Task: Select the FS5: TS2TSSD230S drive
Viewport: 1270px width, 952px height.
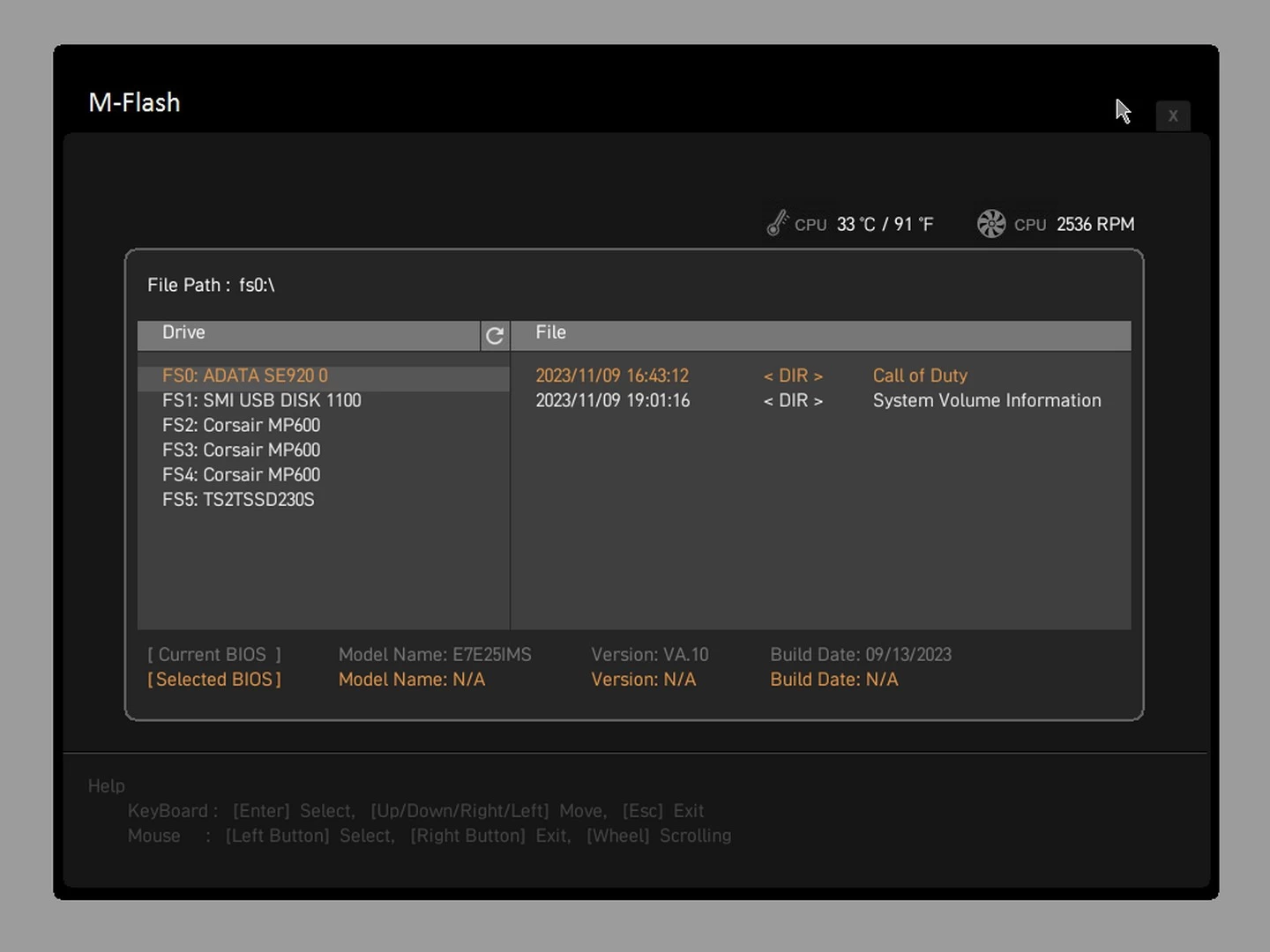Action: [238, 499]
